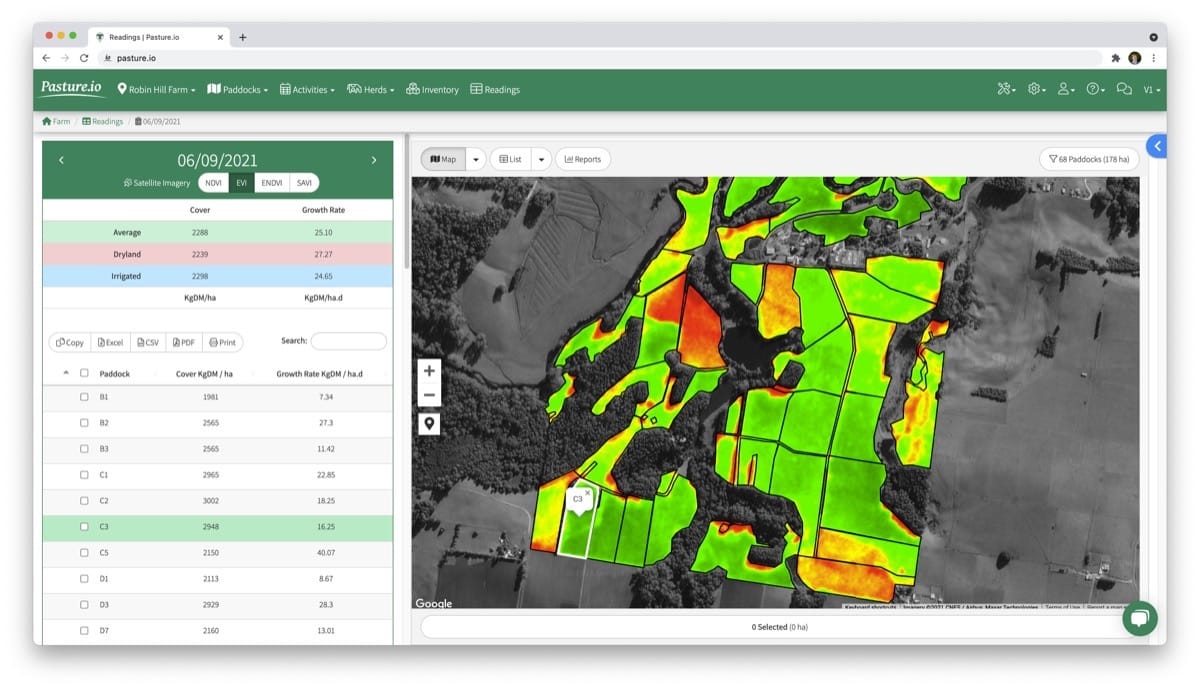Viewport: 1200px width, 689px height.
Task: Click the map location pin button
Action: pos(429,423)
